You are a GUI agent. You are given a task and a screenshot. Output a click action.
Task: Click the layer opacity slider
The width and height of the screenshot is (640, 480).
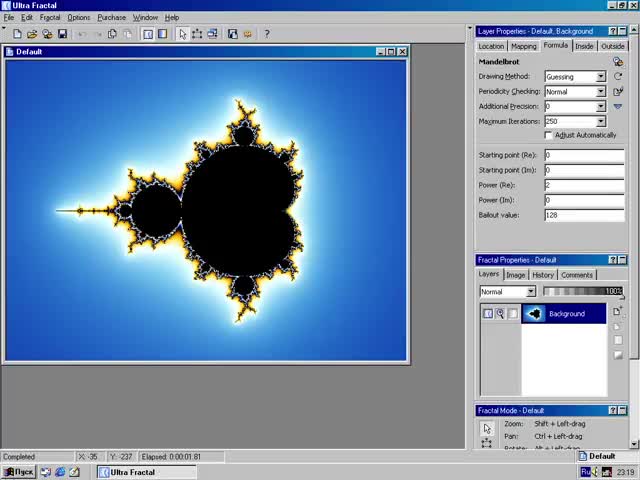(x=582, y=292)
